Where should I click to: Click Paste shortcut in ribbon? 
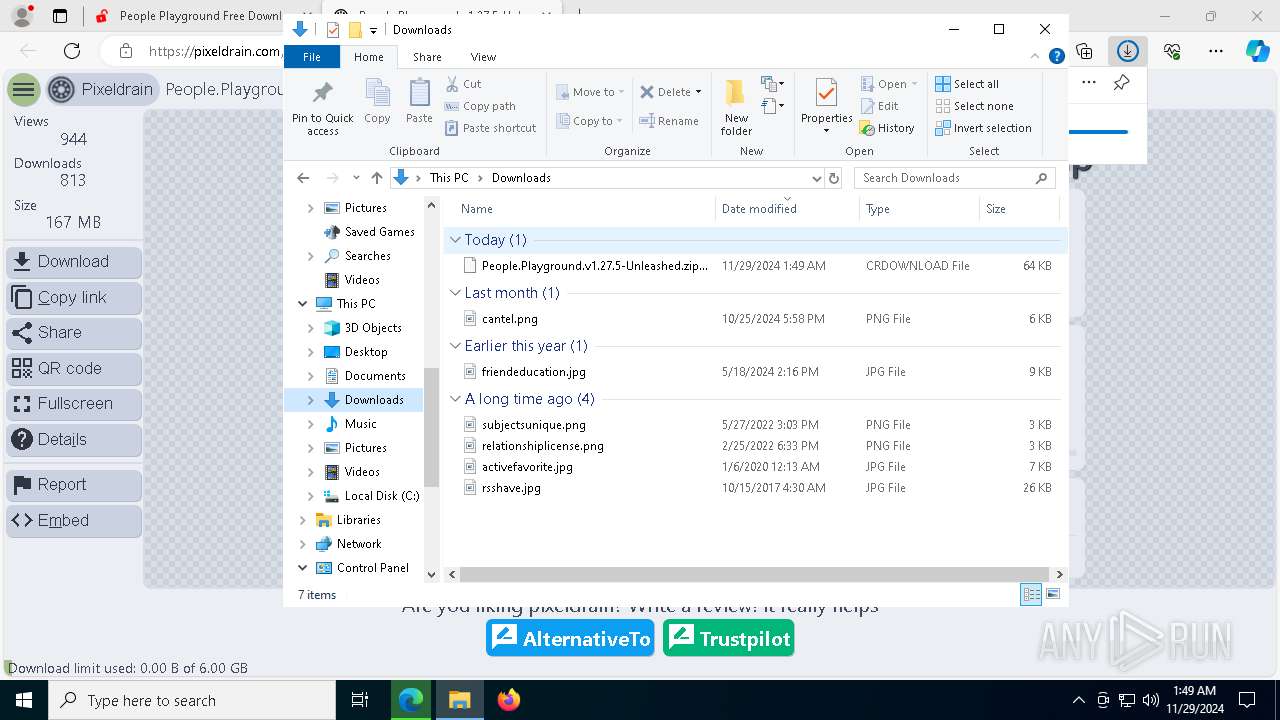[490, 128]
